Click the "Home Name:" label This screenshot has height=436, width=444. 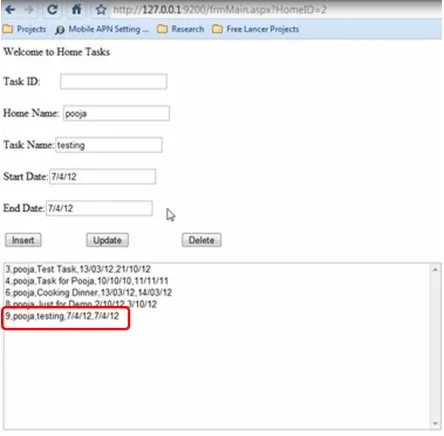31,113
